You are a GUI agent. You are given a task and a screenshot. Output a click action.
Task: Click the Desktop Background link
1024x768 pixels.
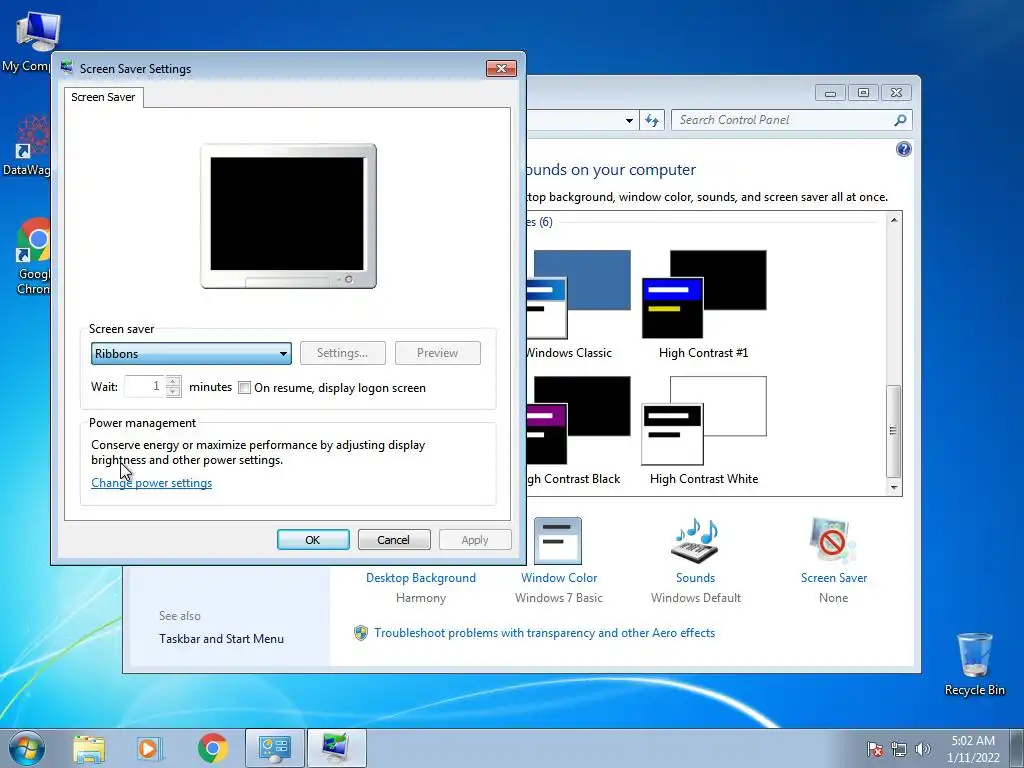point(421,578)
